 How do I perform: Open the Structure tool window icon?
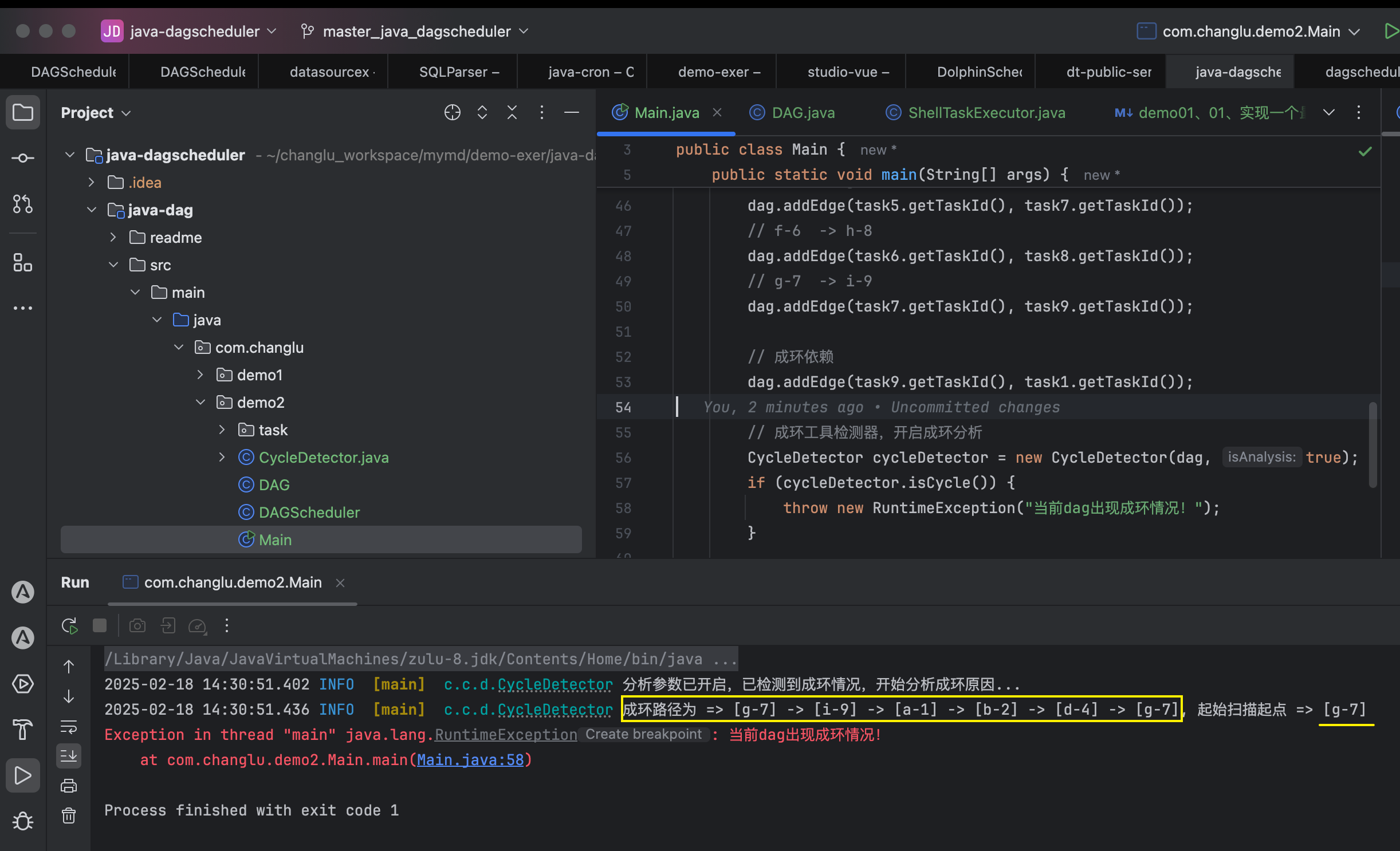tap(23, 263)
